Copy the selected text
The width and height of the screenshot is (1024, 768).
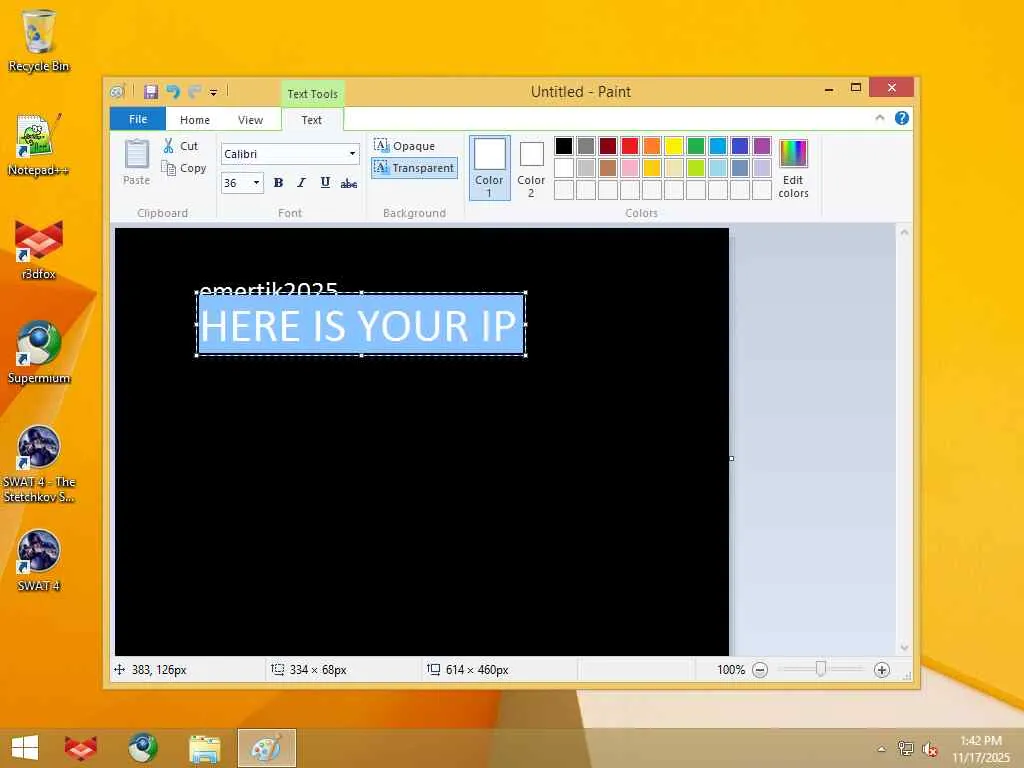pos(184,168)
